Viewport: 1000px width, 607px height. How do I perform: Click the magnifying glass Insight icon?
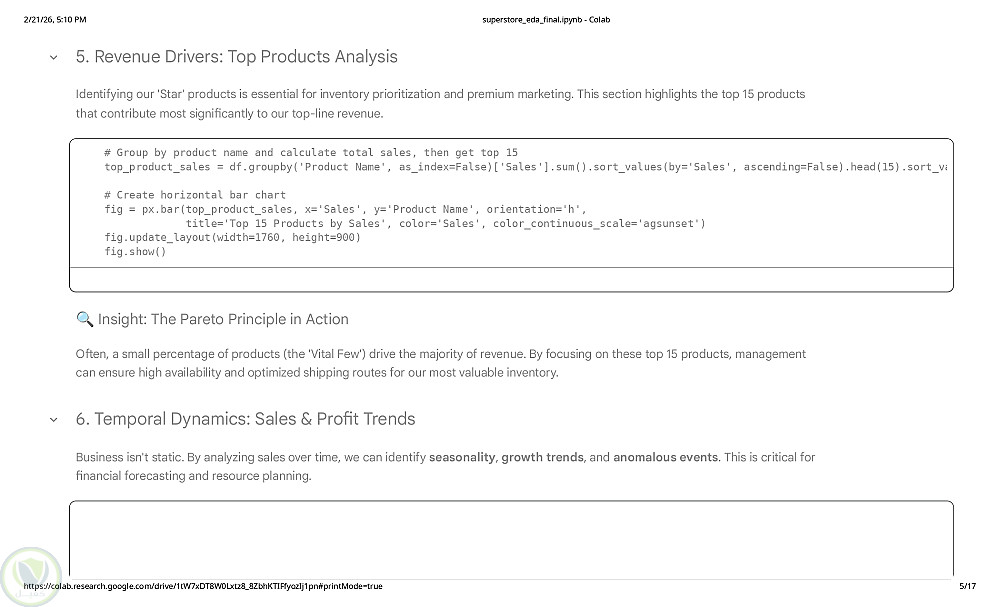click(85, 320)
